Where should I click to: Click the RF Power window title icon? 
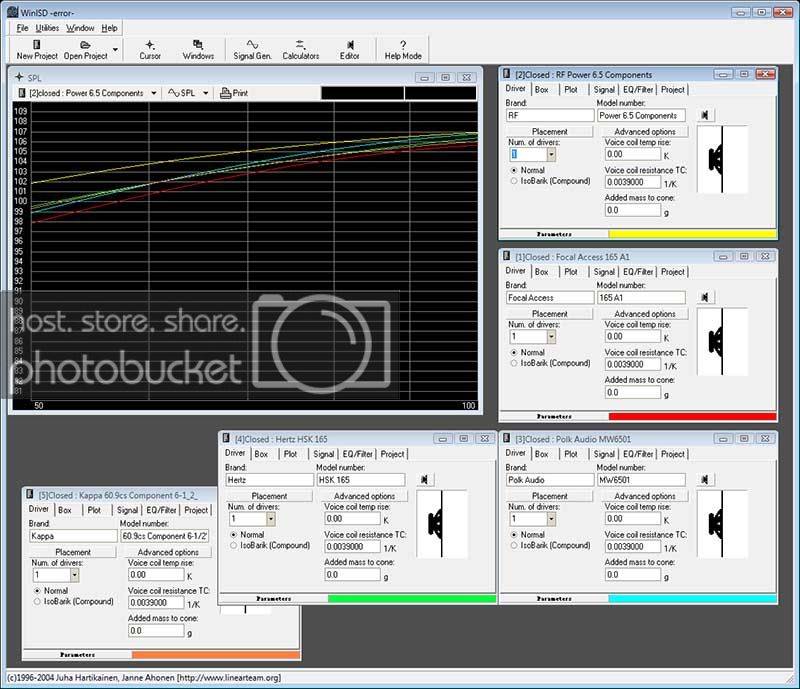point(507,74)
